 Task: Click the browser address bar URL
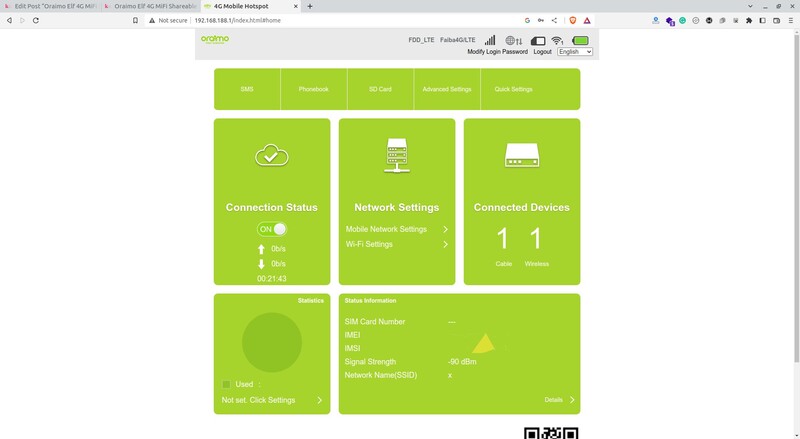coord(237,20)
